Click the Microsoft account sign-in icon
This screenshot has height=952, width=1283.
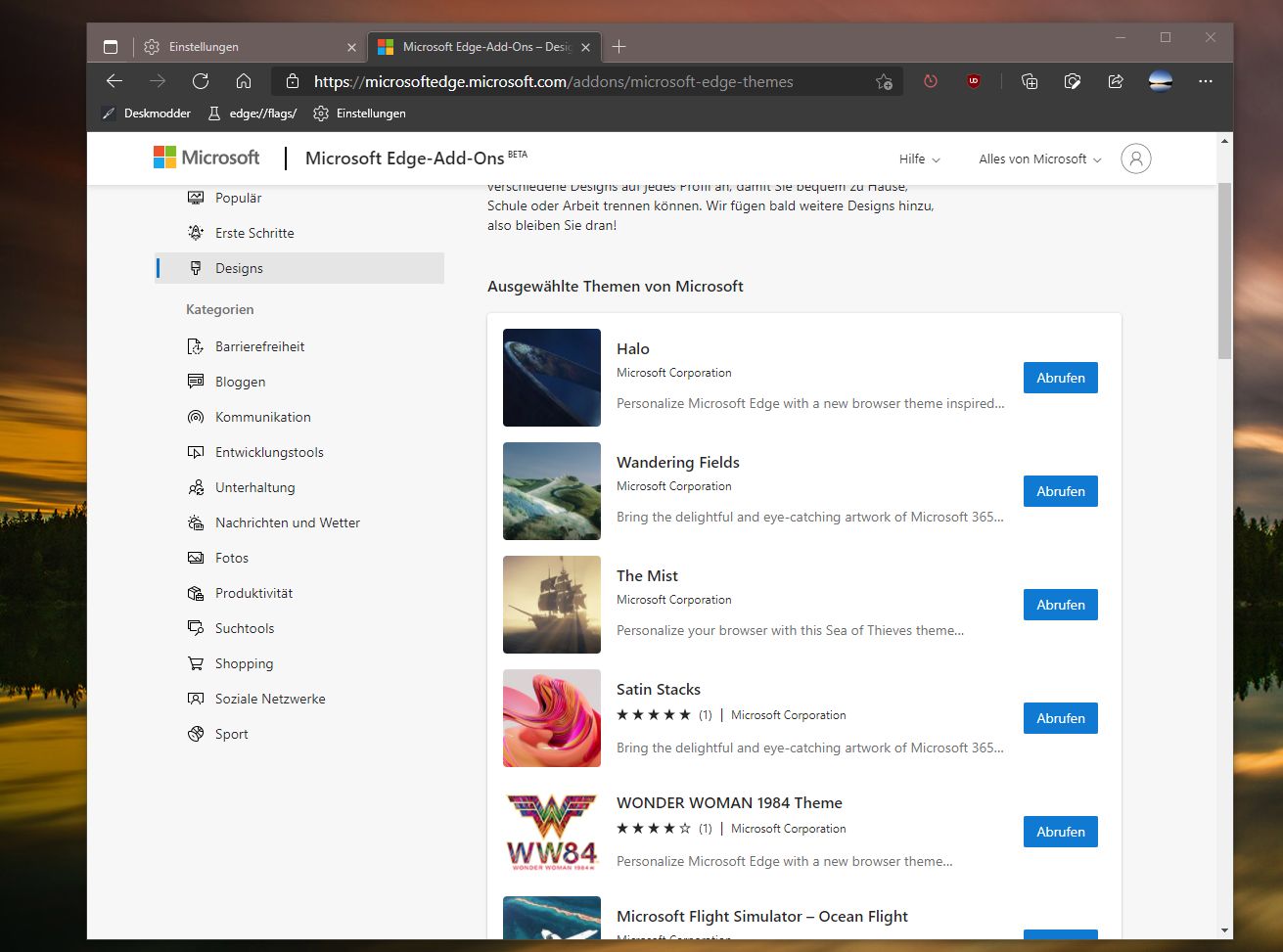pyautogui.click(x=1136, y=159)
